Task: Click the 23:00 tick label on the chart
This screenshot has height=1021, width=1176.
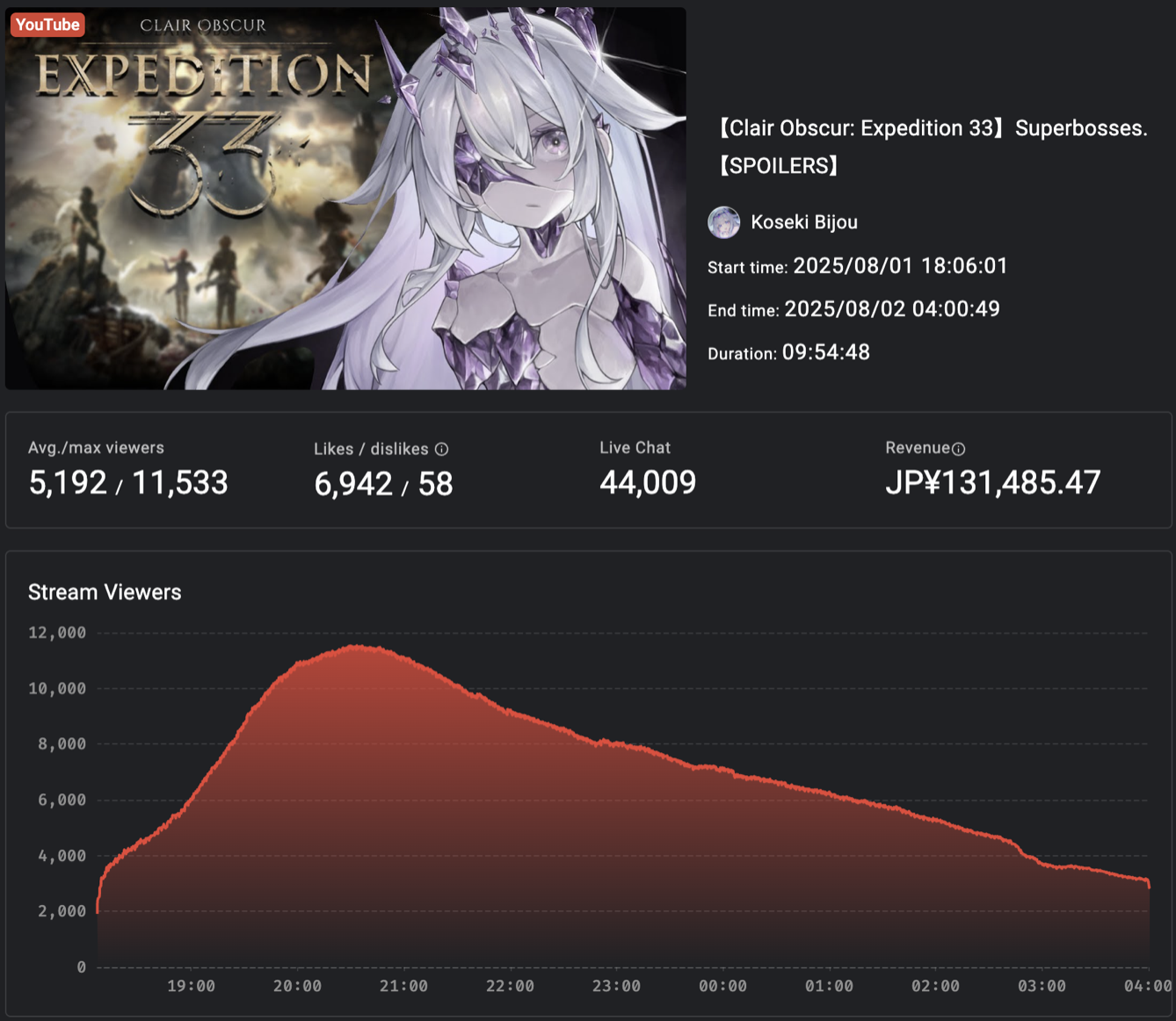Action: (x=616, y=986)
